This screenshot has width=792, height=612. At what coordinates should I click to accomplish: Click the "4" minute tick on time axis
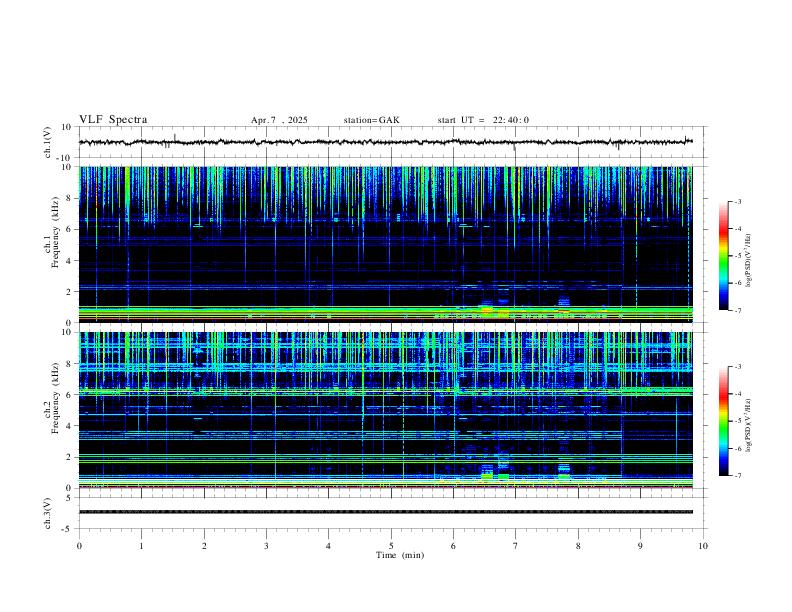tap(328, 546)
